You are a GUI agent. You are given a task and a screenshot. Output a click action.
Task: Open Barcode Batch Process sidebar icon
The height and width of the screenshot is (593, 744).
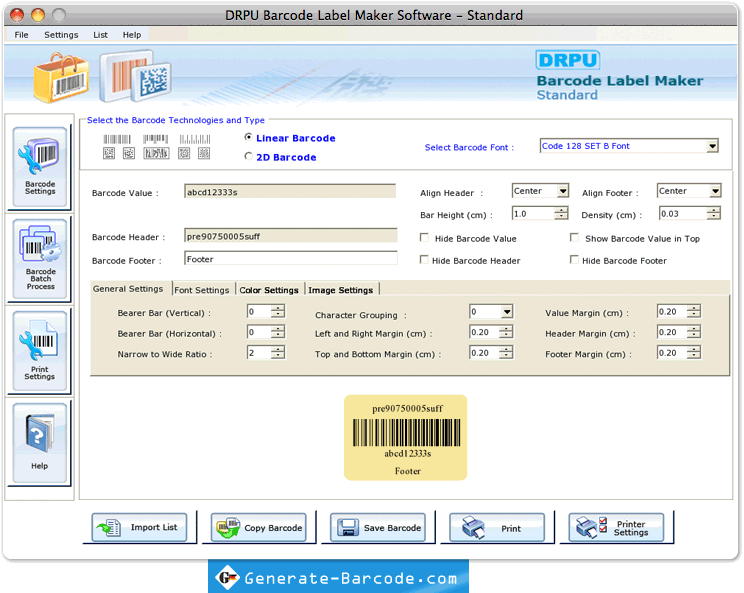click(40, 259)
